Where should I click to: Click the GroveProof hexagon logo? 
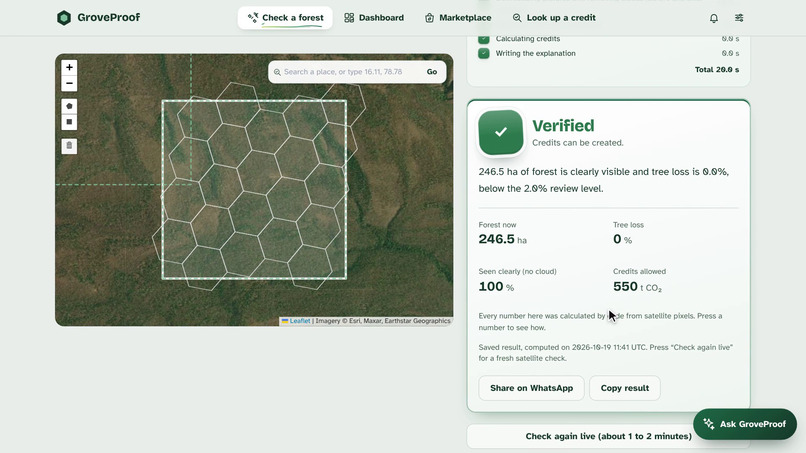click(64, 17)
